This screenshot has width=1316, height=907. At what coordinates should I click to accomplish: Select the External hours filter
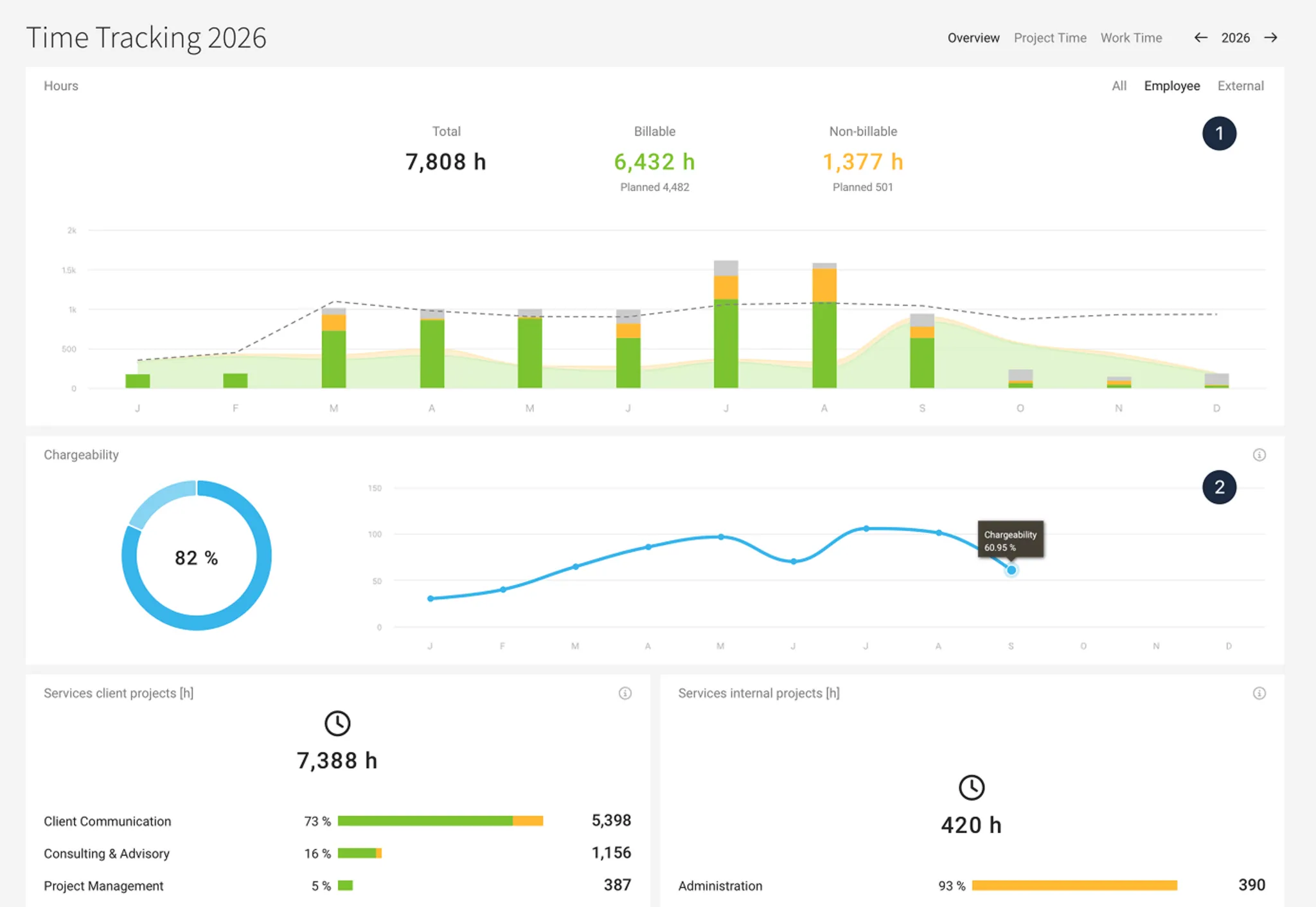point(1240,86)
